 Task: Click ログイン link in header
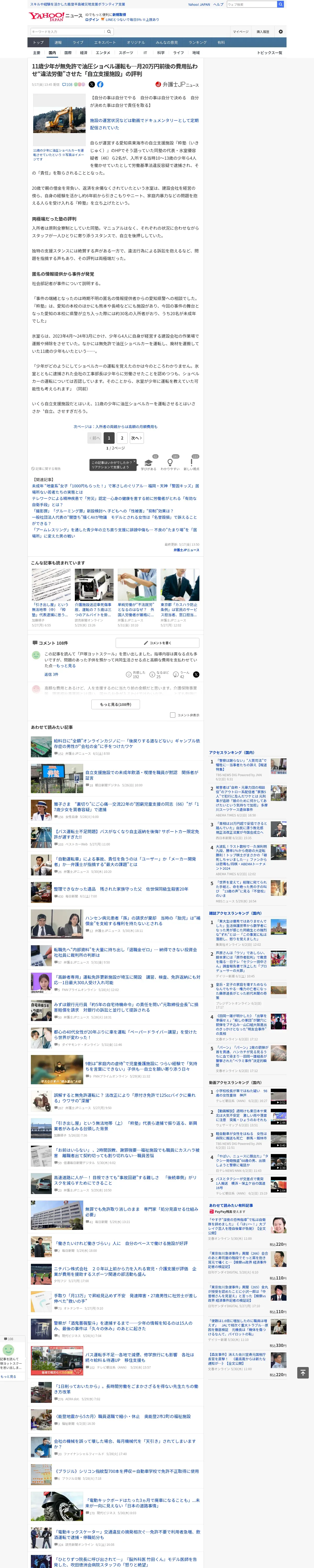point(92,20)
